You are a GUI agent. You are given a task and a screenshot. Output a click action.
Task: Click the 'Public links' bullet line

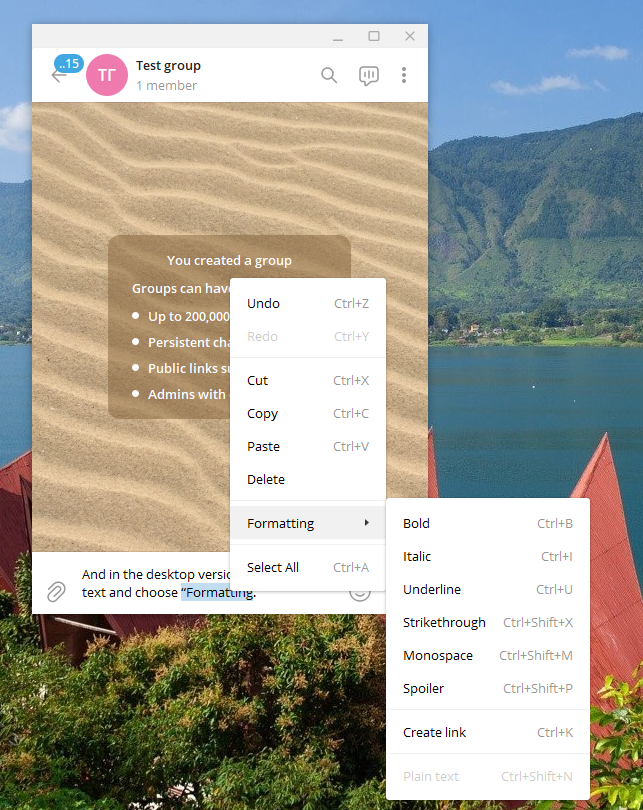181,368
